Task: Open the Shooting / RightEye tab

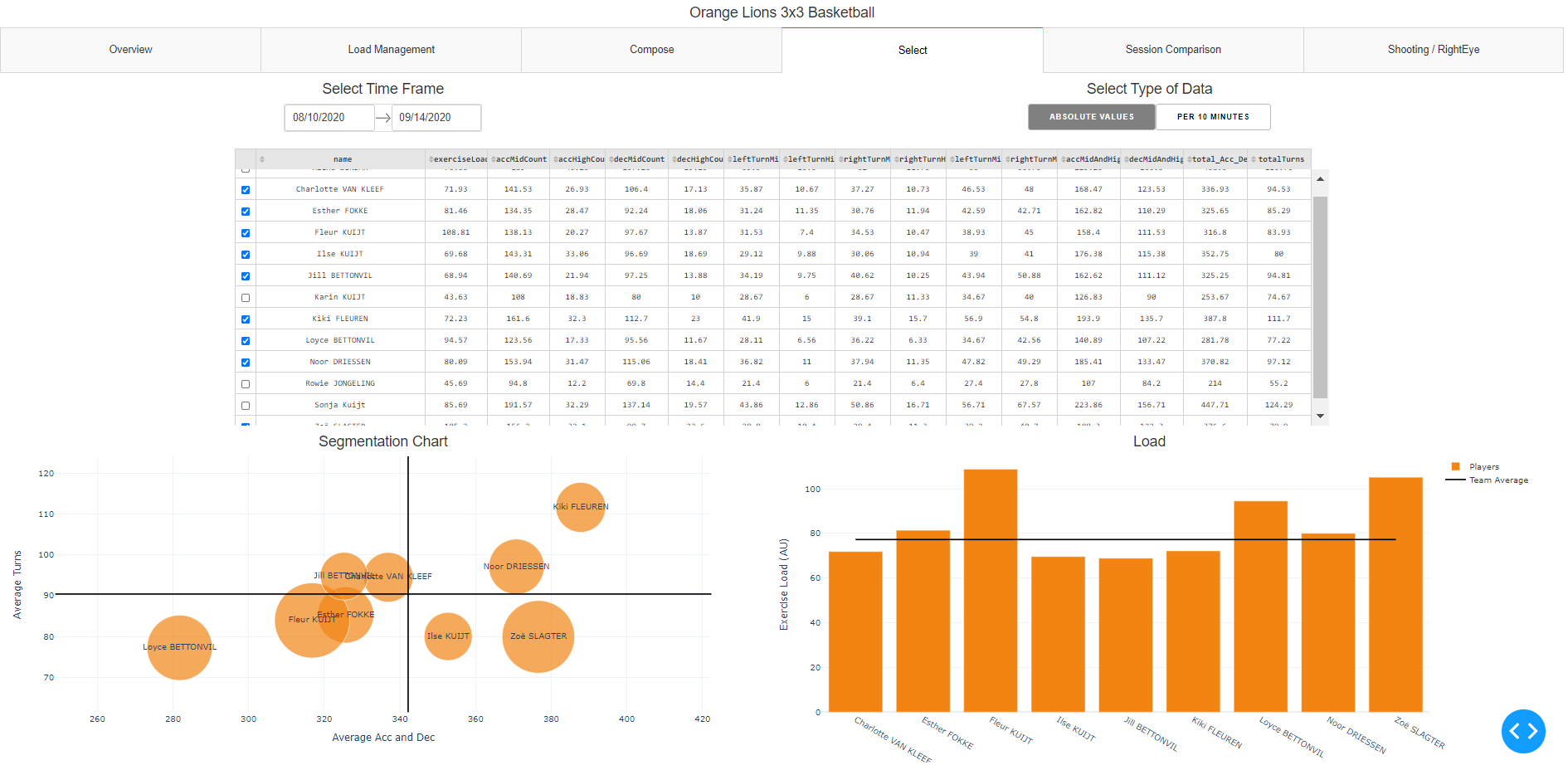Action: [1433, 50]
